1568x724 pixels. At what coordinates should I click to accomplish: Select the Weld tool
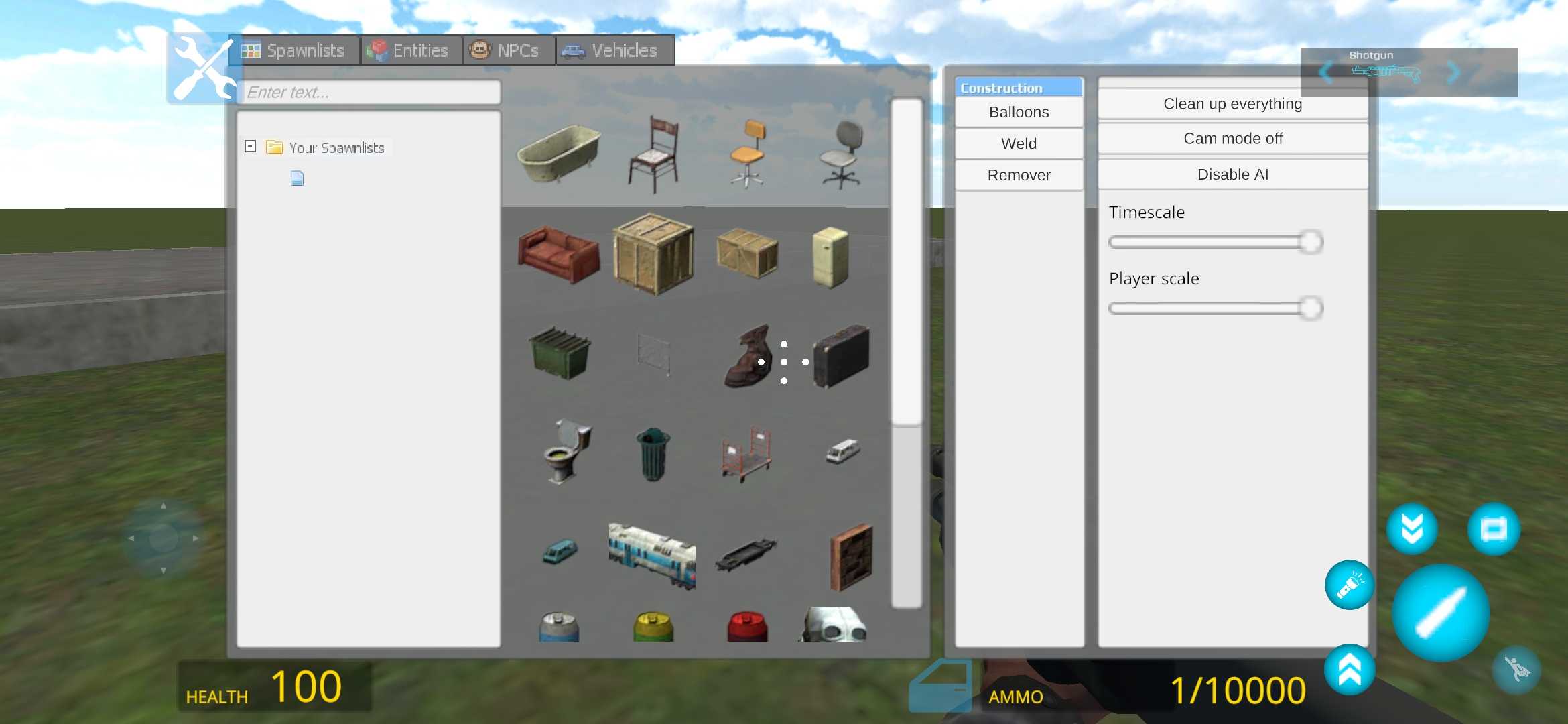pos(1018,143)
